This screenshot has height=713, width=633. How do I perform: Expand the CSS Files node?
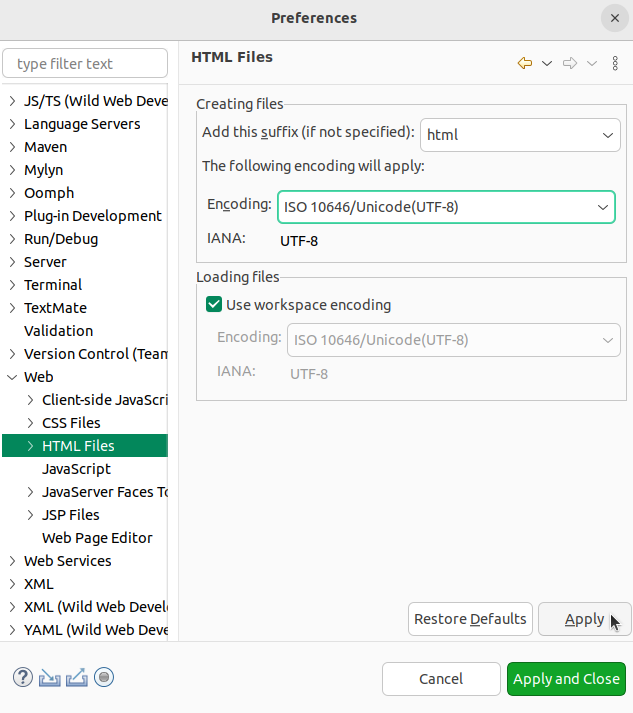[30, 423]
